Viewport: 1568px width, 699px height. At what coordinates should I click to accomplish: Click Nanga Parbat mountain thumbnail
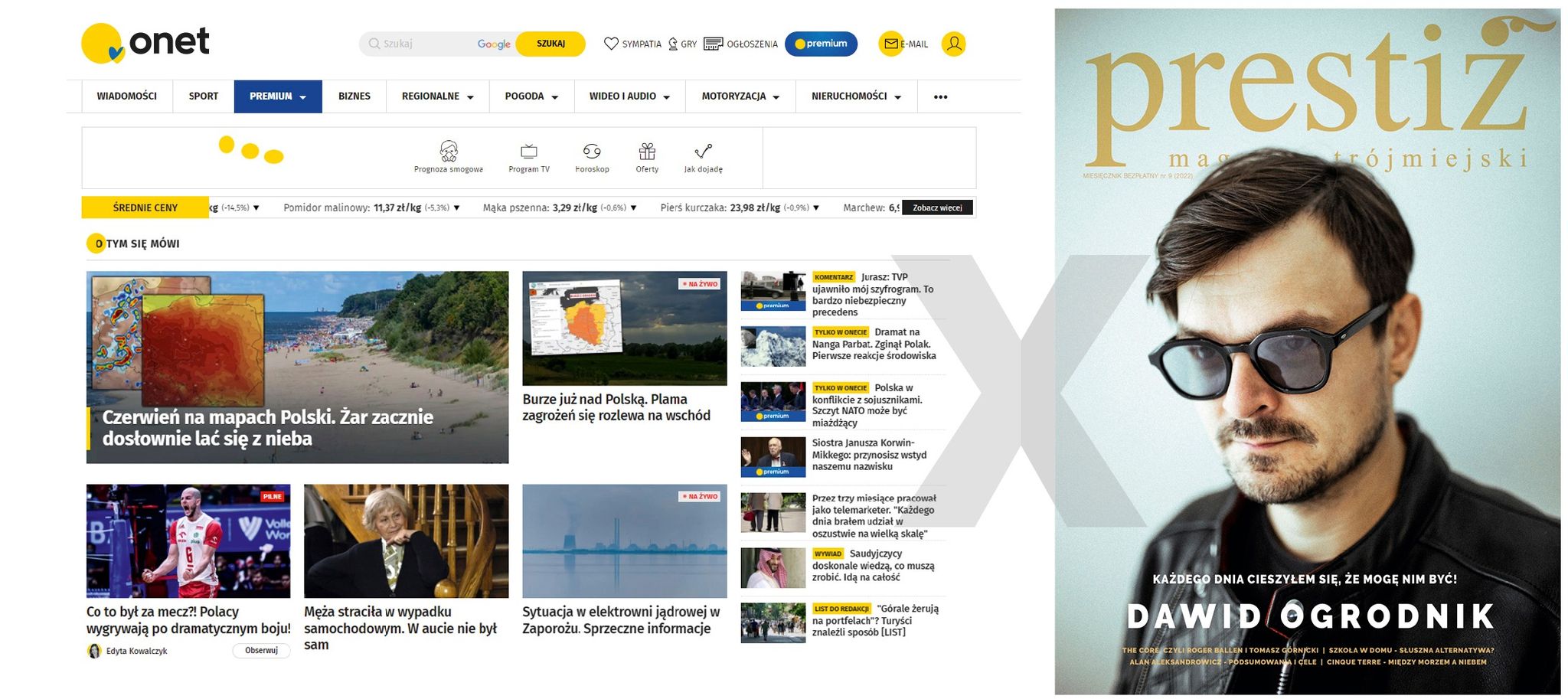point(773,346)
